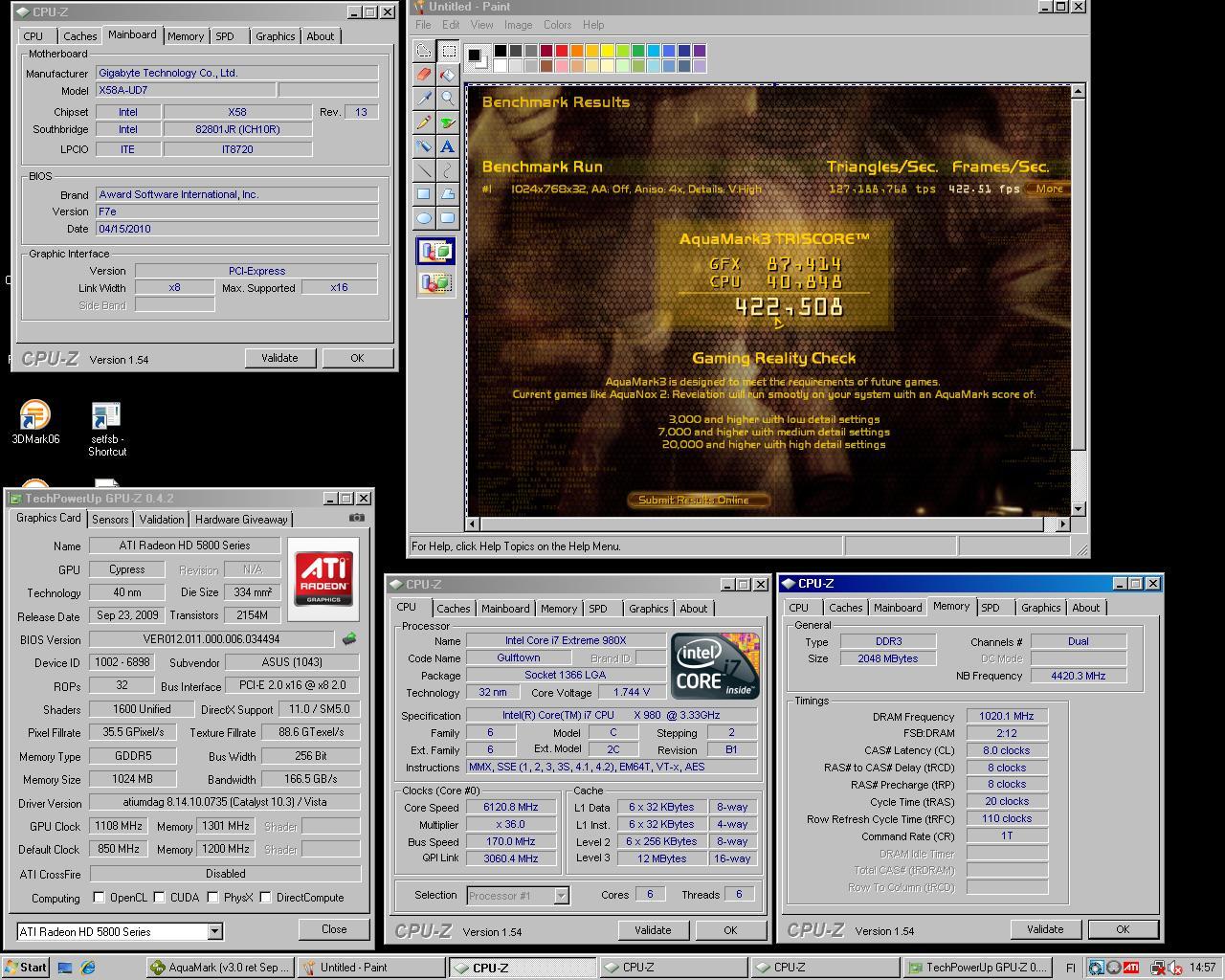Click the GPU-Z screenshot camera icon
Viewport: 1225px width, 980px height.
(357, 518)
